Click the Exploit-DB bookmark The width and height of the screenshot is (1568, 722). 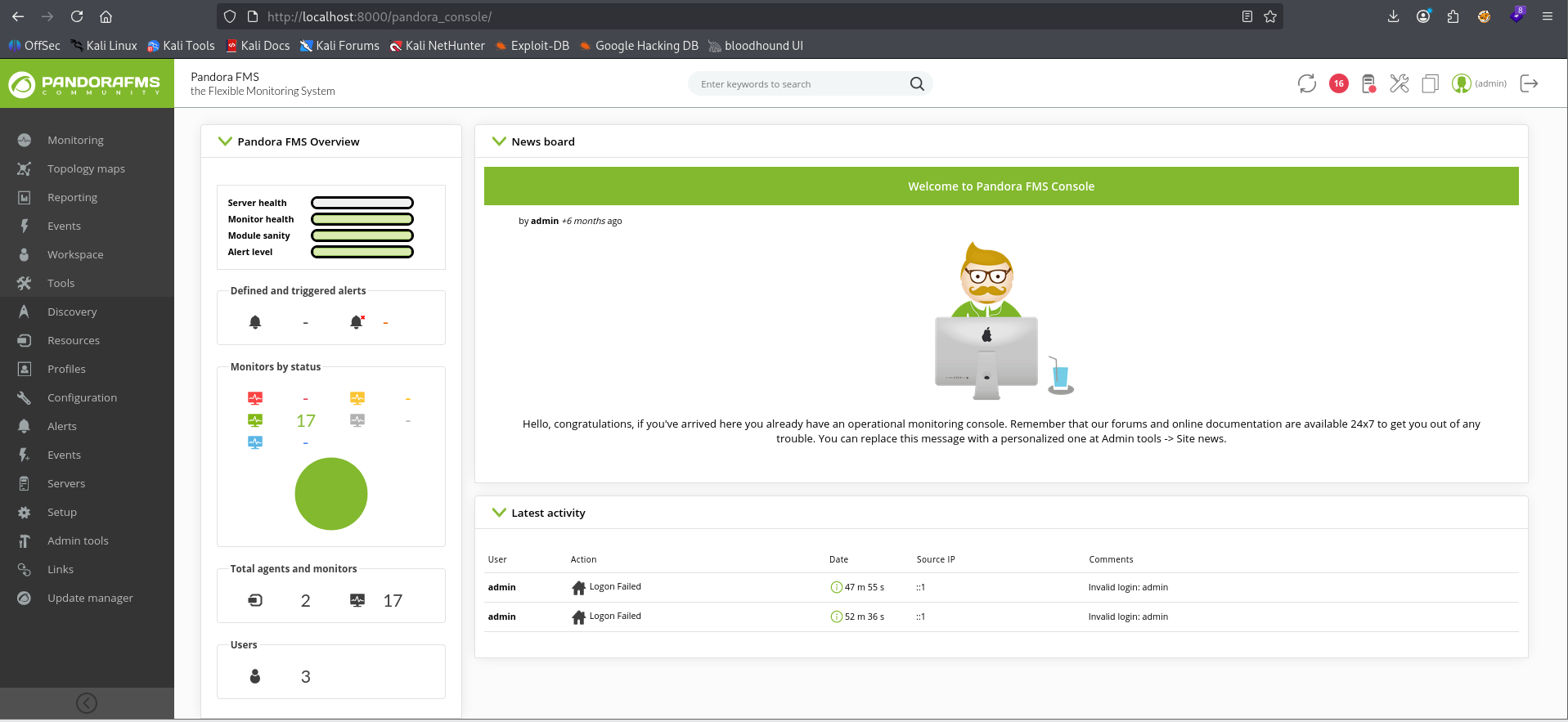click(x=532, y=46)
